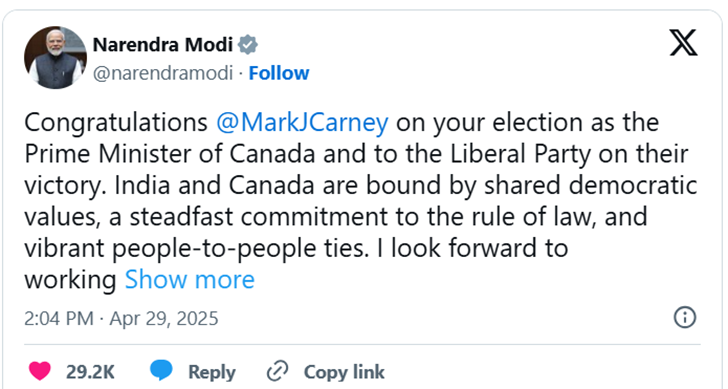This screenshot has width=728, height=389.
Task: Click the blue reply bubble icon
Action: [x=161, y=370]
